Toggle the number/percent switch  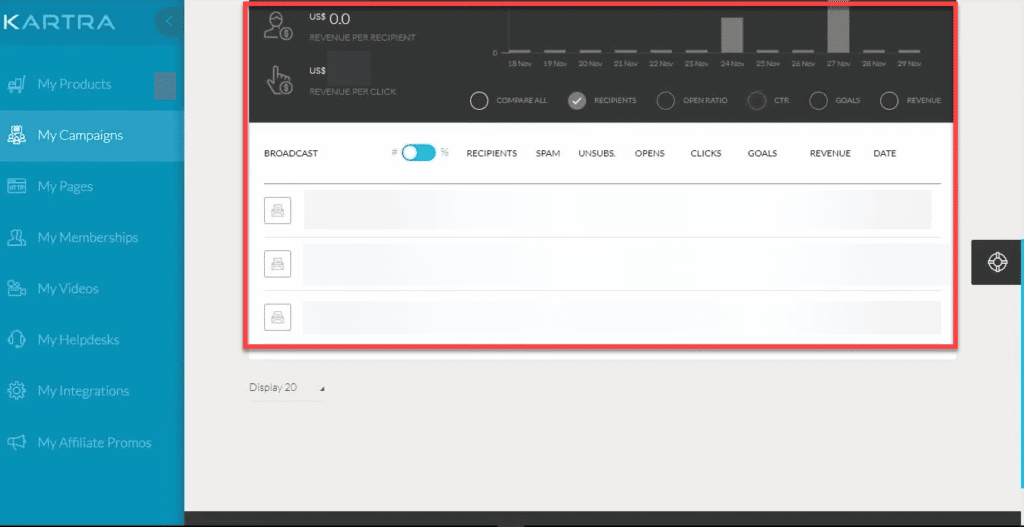(x=418, y=153)
